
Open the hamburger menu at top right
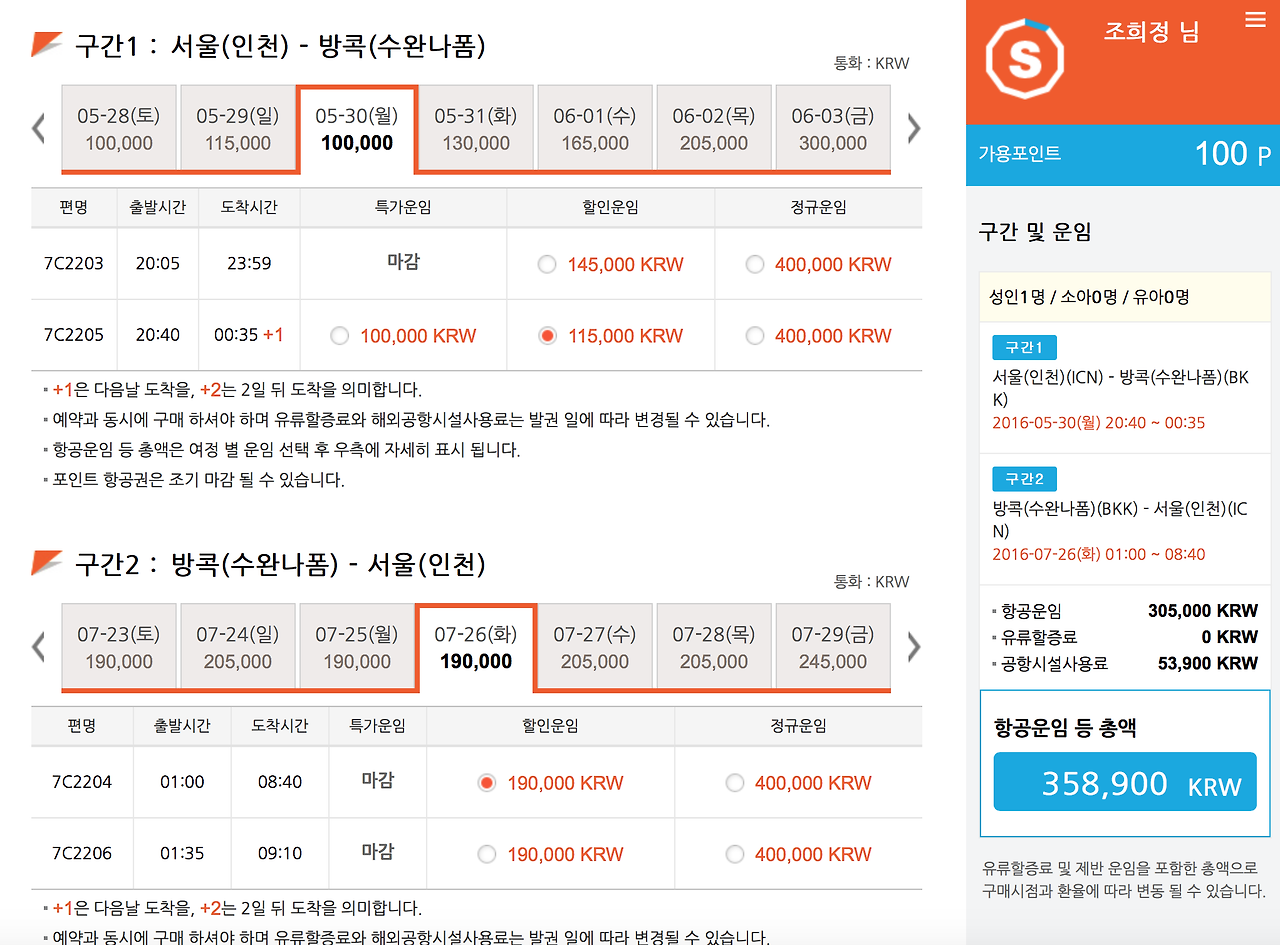click(1255, 18)
